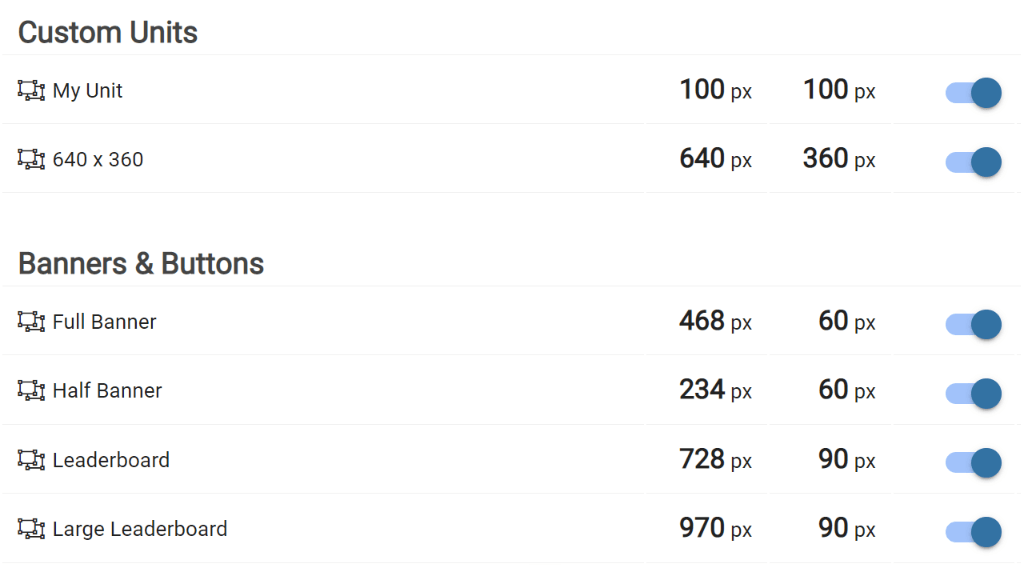This screenshot has width=1021, height=565.
Task: Click the Banners & Buttons section heading
Action: click(x=141, y=264)
